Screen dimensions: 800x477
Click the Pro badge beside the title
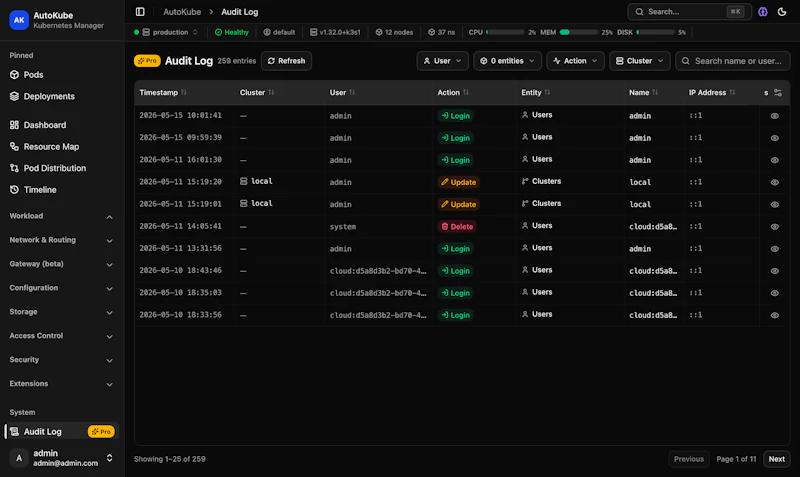(x=147, y=61)
